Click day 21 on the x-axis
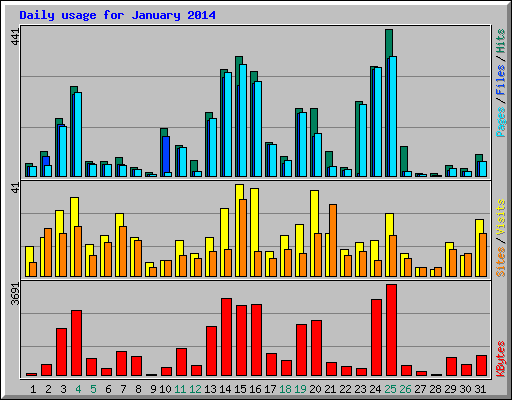 tap(330, 389)
